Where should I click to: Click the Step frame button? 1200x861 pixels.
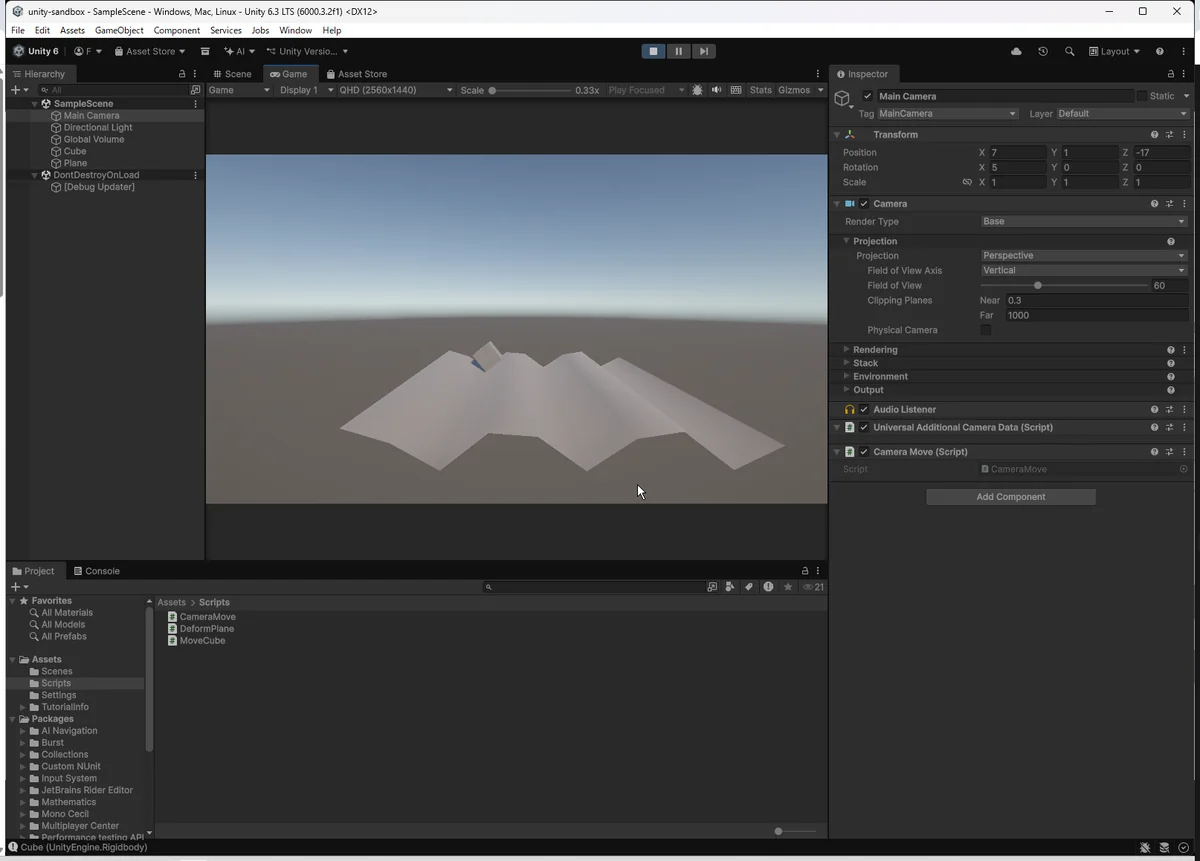(x=704, y=51)
